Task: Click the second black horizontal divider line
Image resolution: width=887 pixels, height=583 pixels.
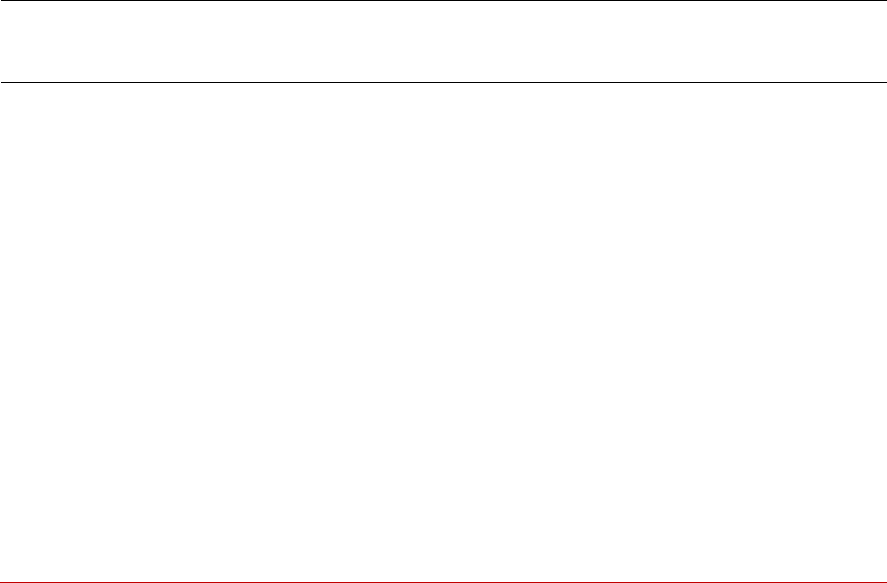Action: [x=444, y=83]
